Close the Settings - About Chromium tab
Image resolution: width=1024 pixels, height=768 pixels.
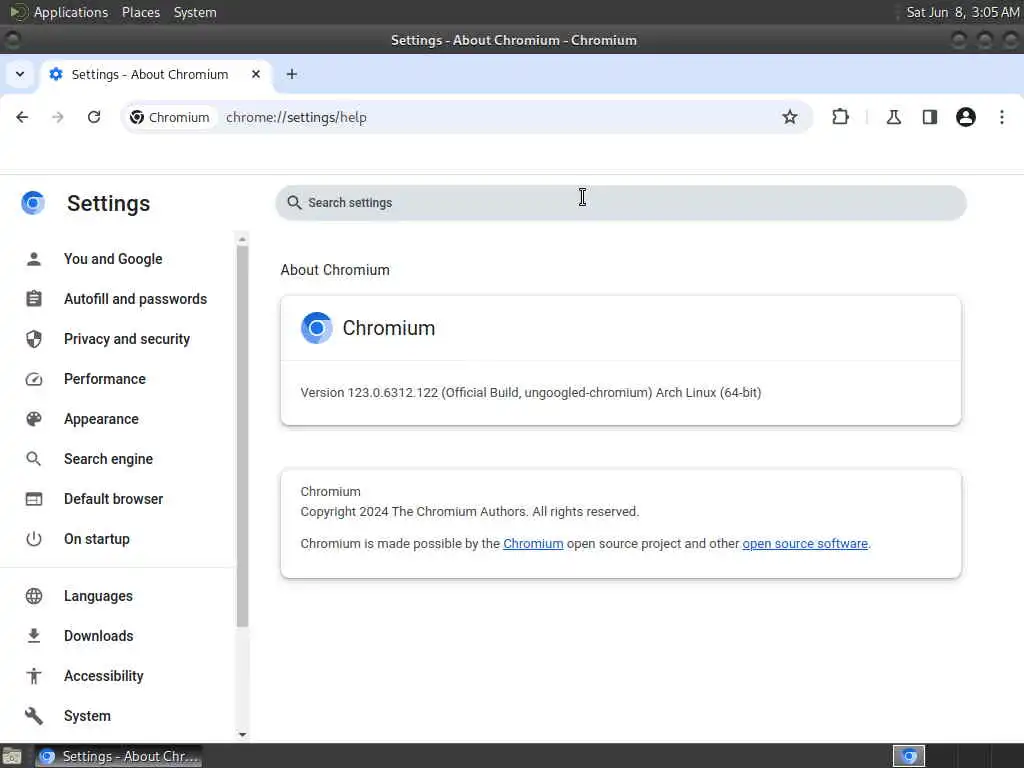[x=256, y=74]
